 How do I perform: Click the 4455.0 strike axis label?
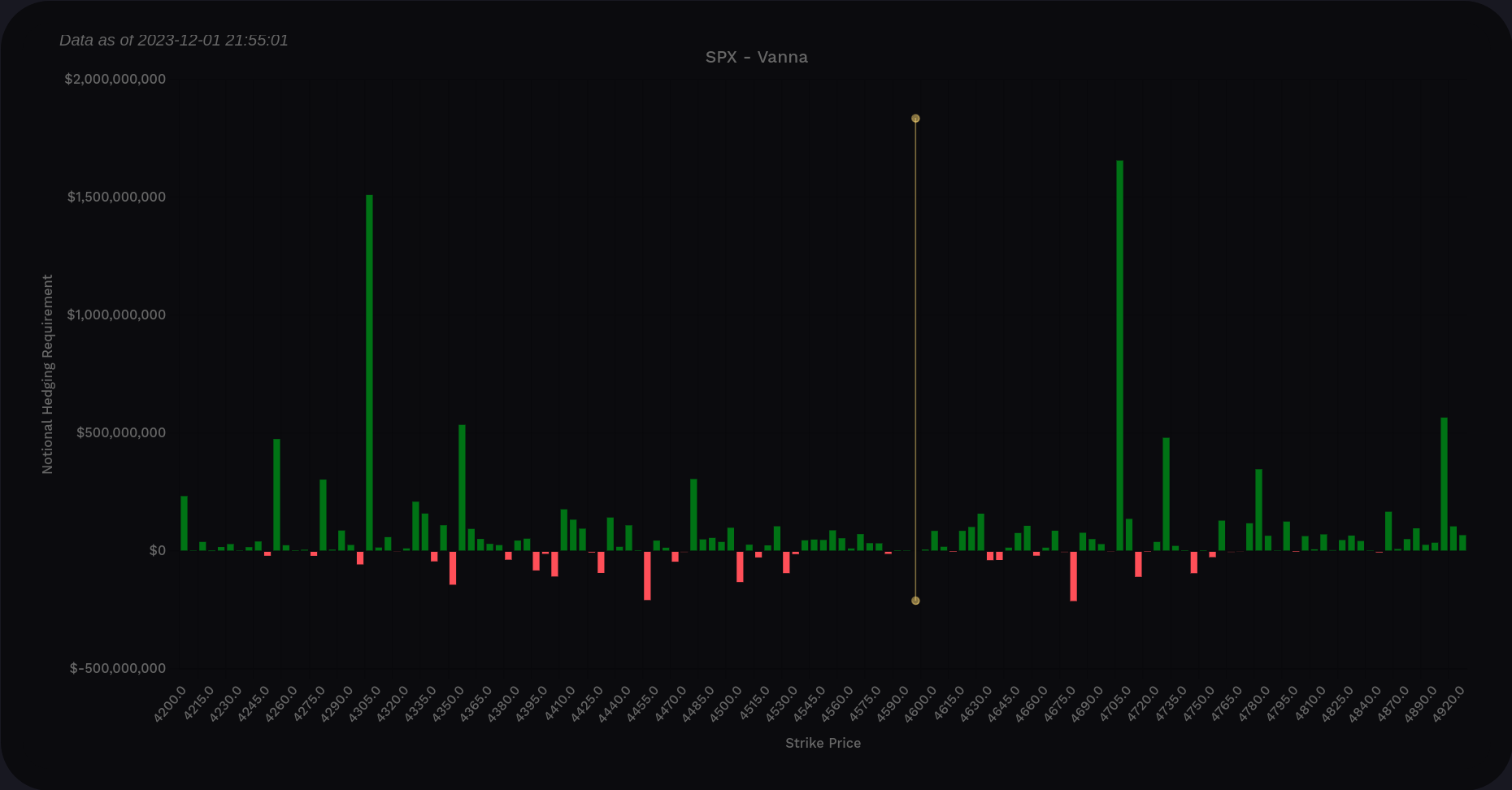pyautogui.click(x=642, y=704)
